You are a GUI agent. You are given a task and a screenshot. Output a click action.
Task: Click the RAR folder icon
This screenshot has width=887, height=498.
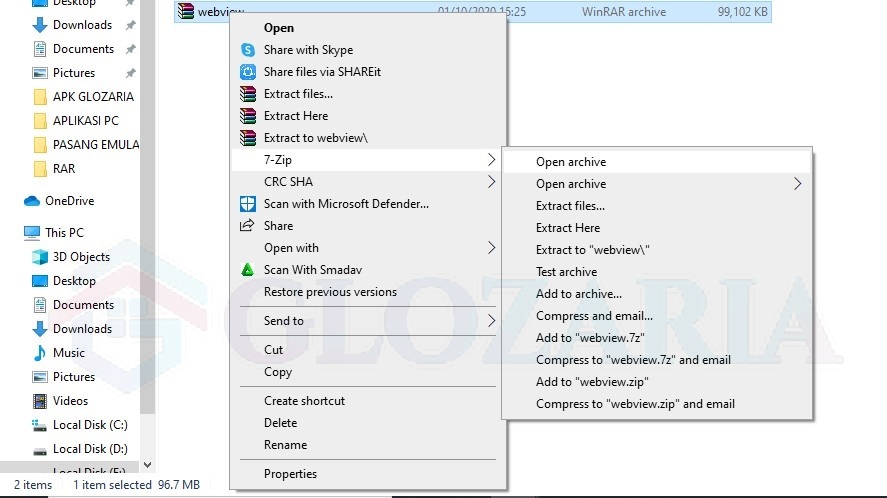40,169
